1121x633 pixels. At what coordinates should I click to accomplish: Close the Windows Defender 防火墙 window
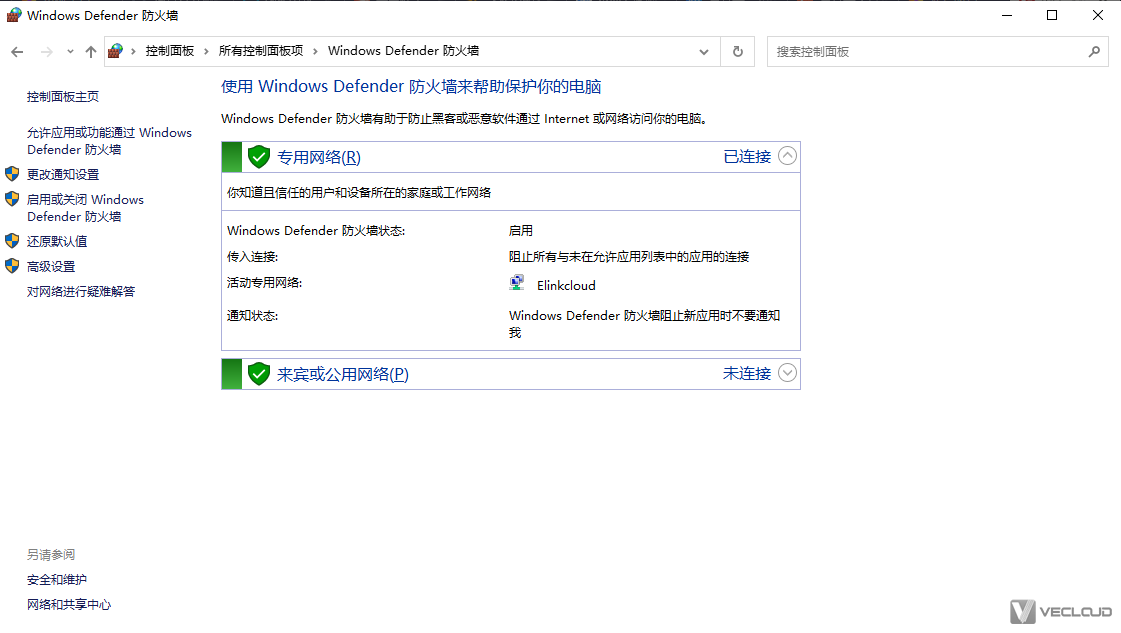coord(1097,15)
